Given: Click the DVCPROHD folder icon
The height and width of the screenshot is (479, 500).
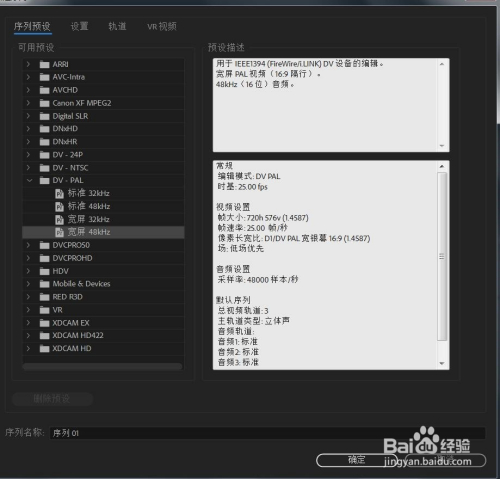Looking at the screenshot, I should pyautogui.click(x=44, y=258).
